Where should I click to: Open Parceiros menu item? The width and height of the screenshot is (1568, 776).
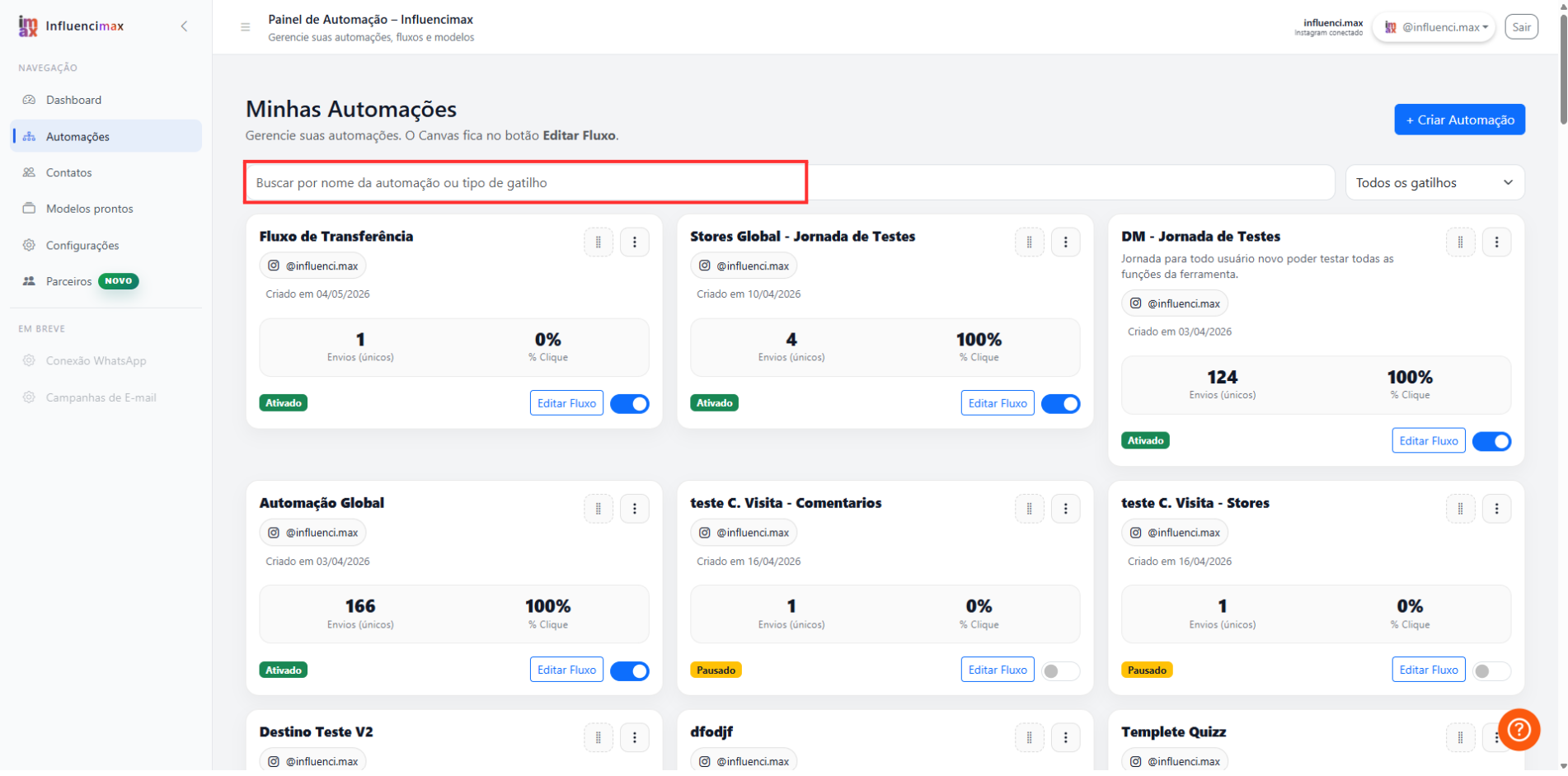(x=106, y=282)
